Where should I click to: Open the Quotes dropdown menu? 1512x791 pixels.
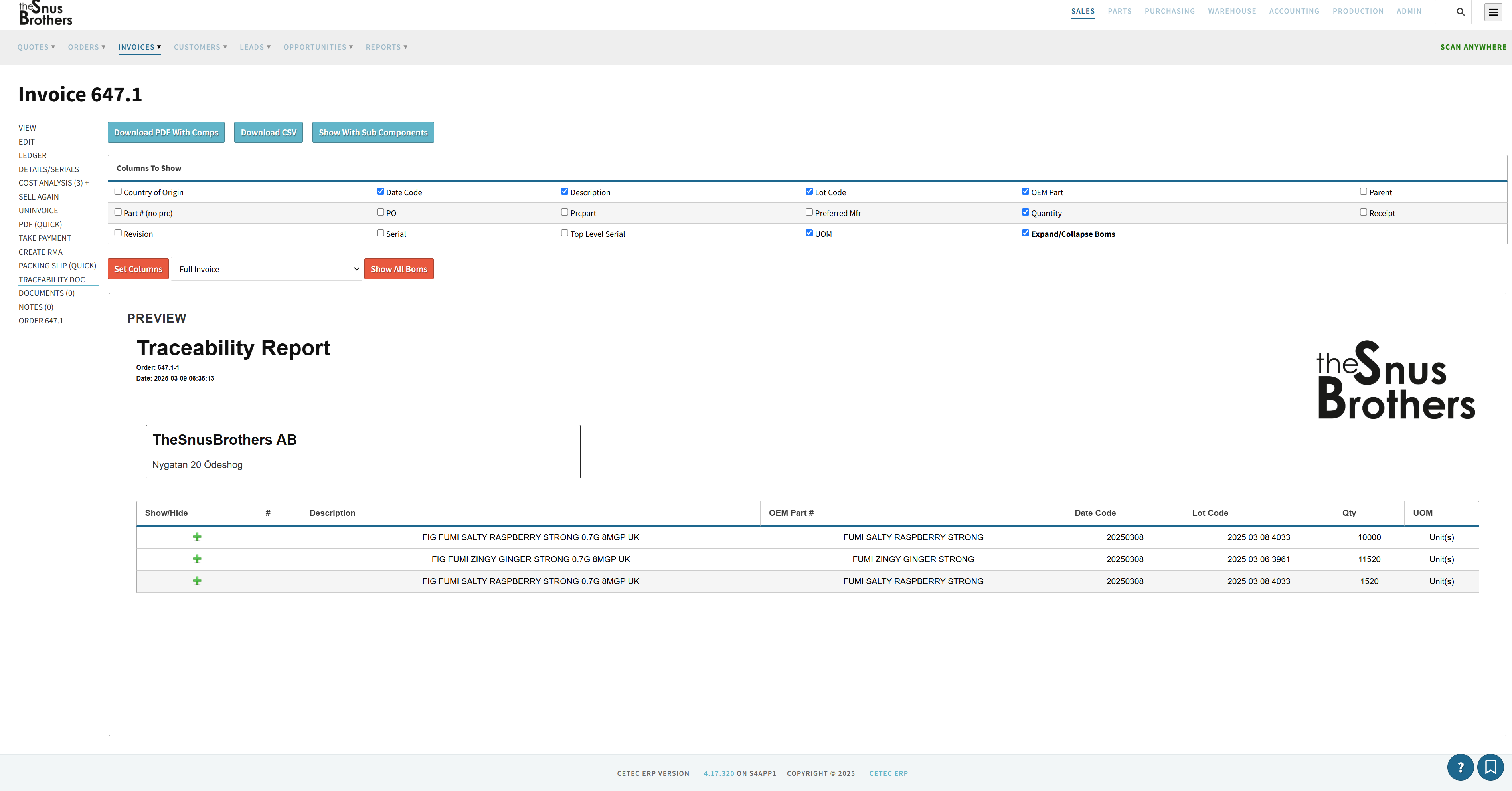(x=36, y=47)
